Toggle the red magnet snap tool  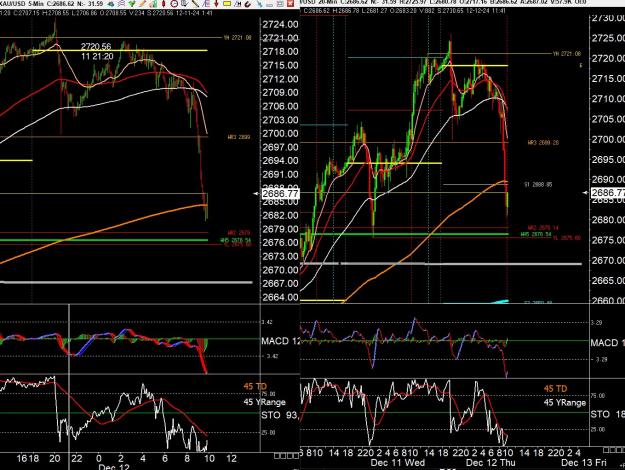(x=247, y=4)
